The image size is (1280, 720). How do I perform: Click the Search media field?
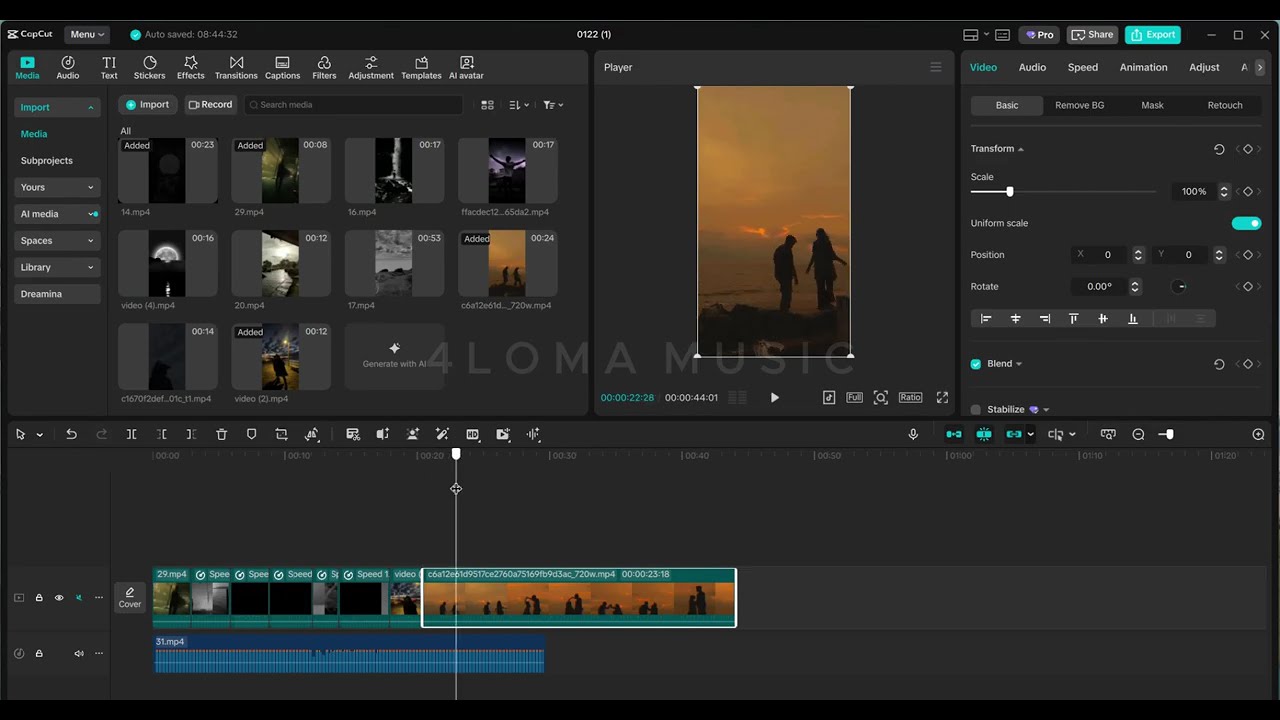point(354,105)
